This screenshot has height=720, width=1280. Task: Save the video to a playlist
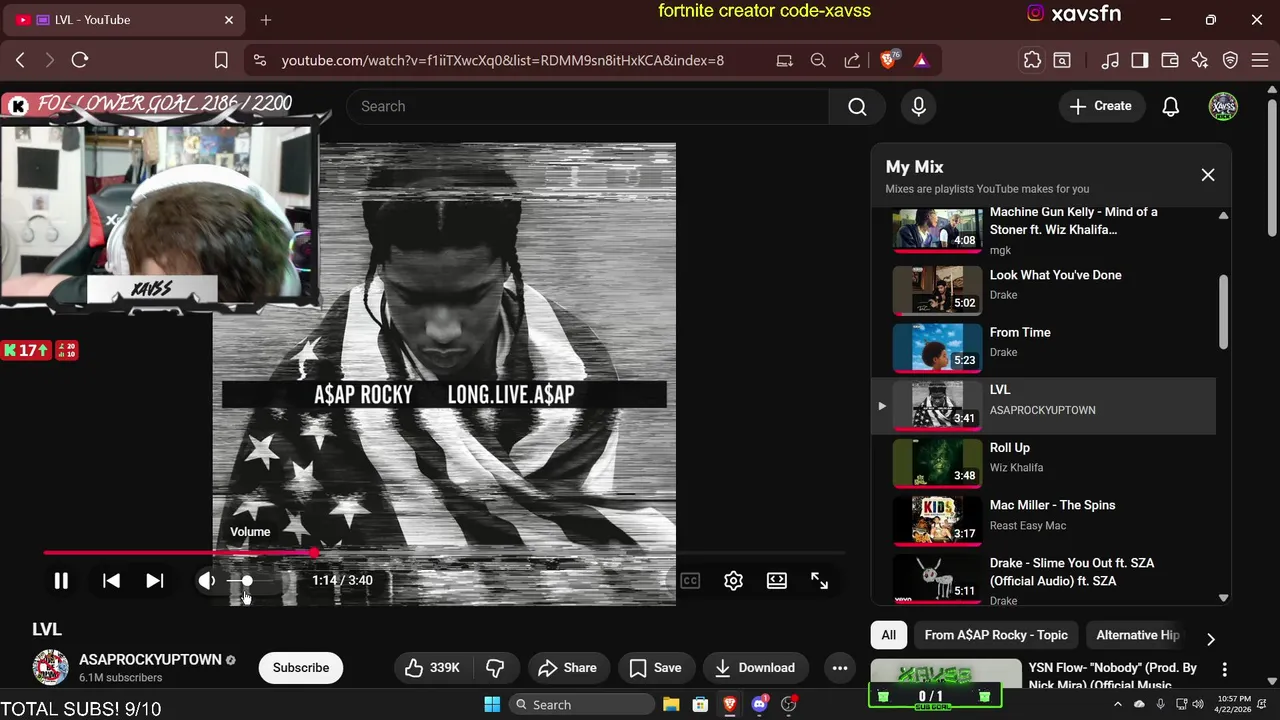click(655, 668)
